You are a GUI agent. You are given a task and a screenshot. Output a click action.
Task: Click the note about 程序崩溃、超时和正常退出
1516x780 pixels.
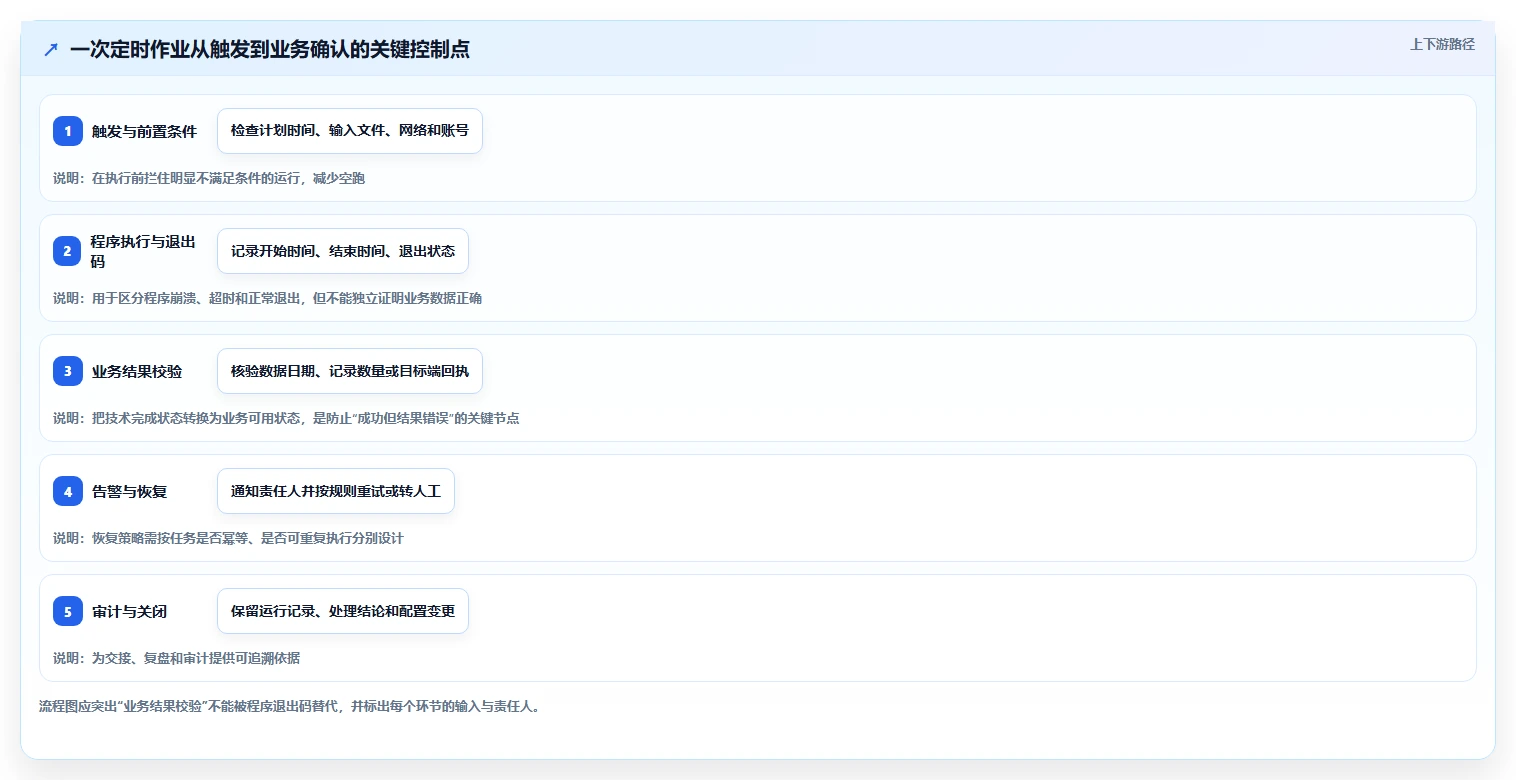(x=267, y=298)
